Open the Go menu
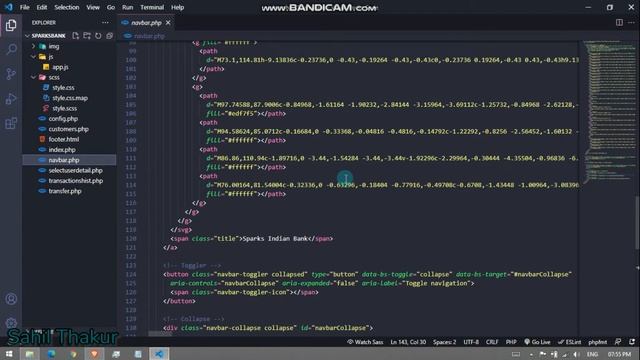640x360 pixels. [x=111, y=7]
